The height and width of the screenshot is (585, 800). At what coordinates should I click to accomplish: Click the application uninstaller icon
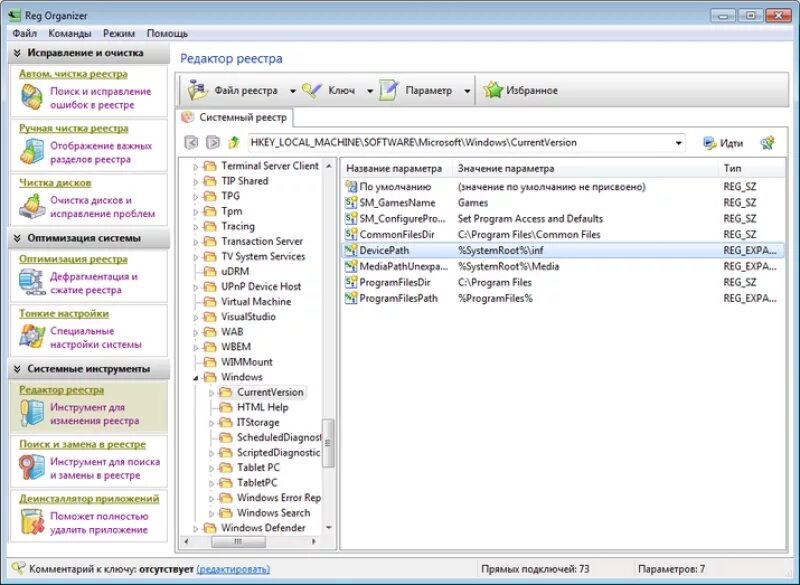click(x=32, y=522)
